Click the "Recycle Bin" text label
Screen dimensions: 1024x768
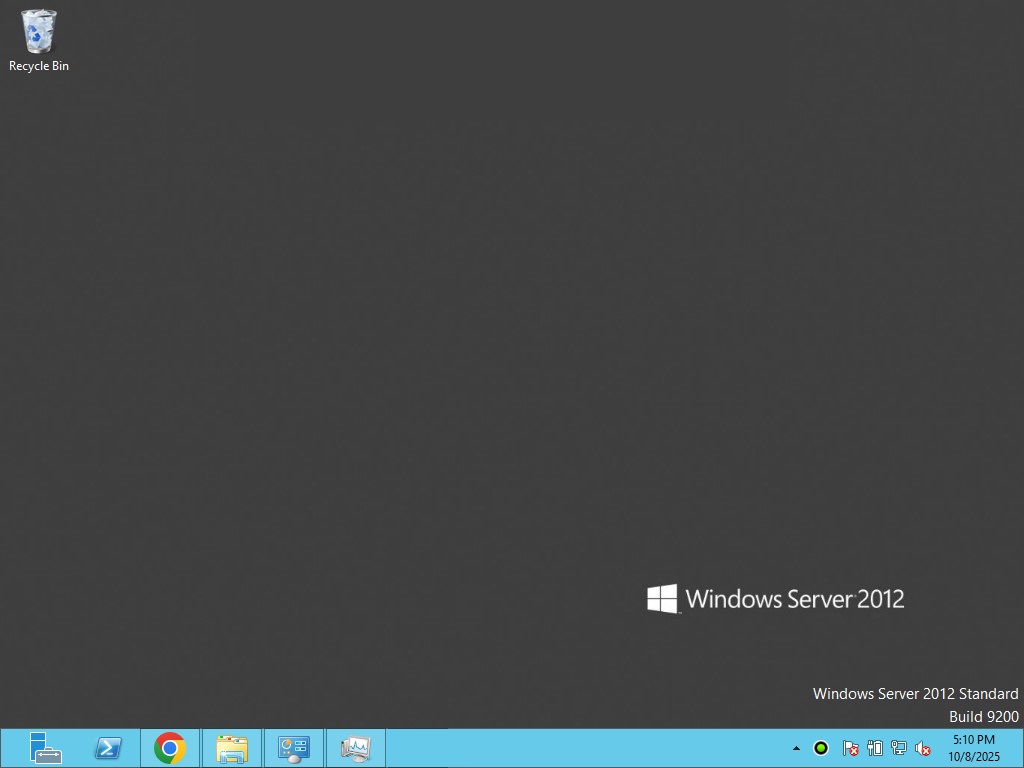point(39,66)
